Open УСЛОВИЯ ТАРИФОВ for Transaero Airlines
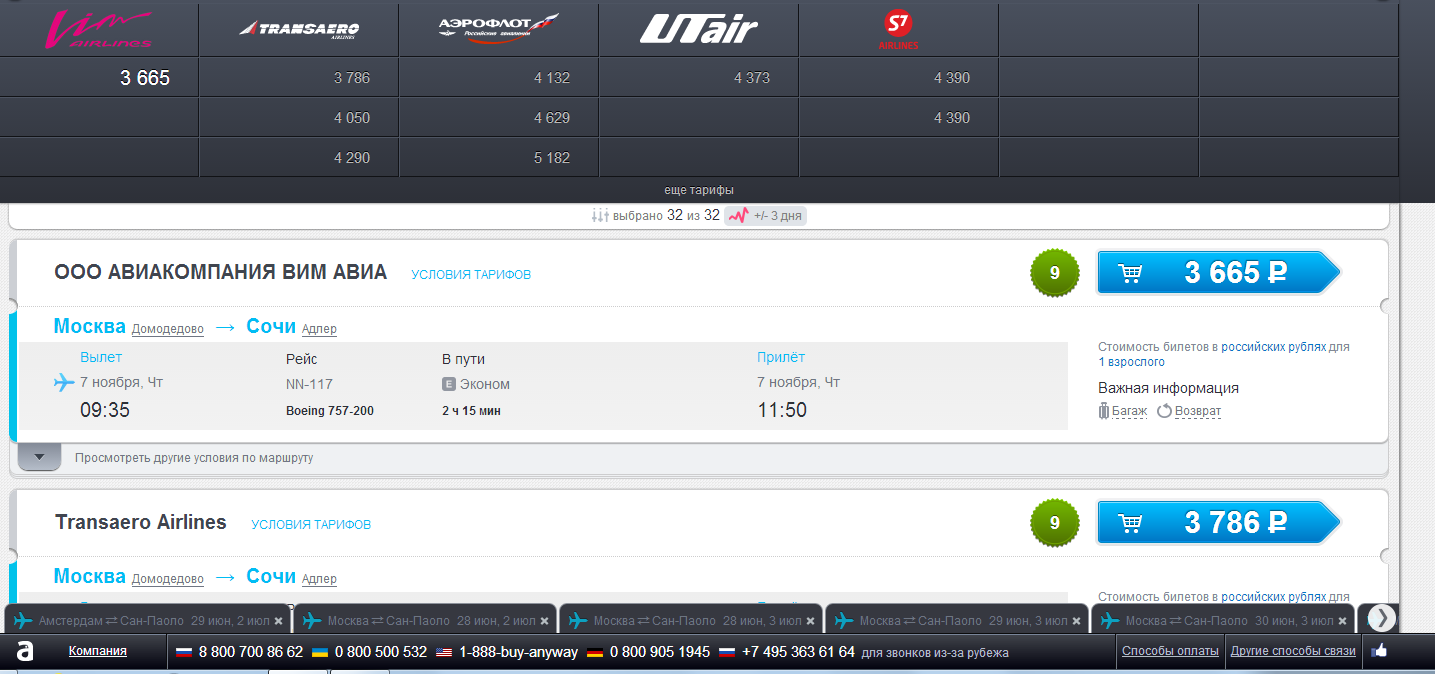1435x674 pixels. [311, 524]
